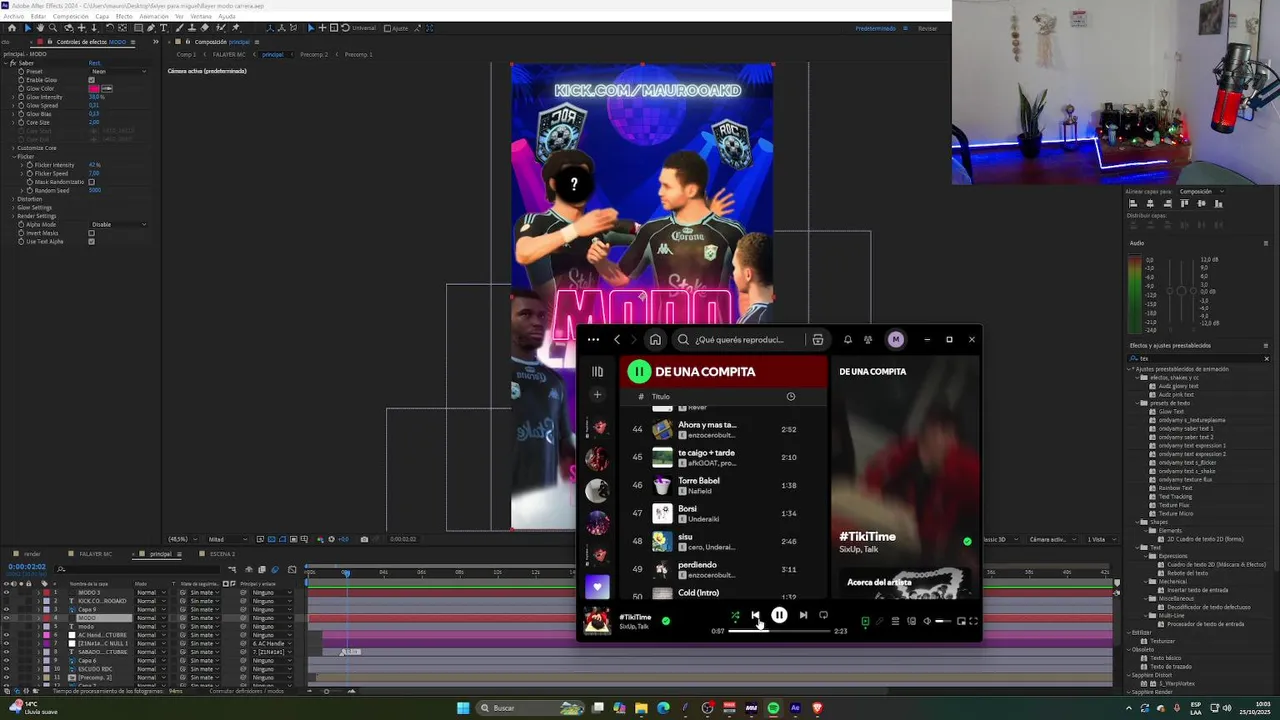Switch to ESCENA 2 timeline tab
This screenshot has height=720, width=1280.
222,554
